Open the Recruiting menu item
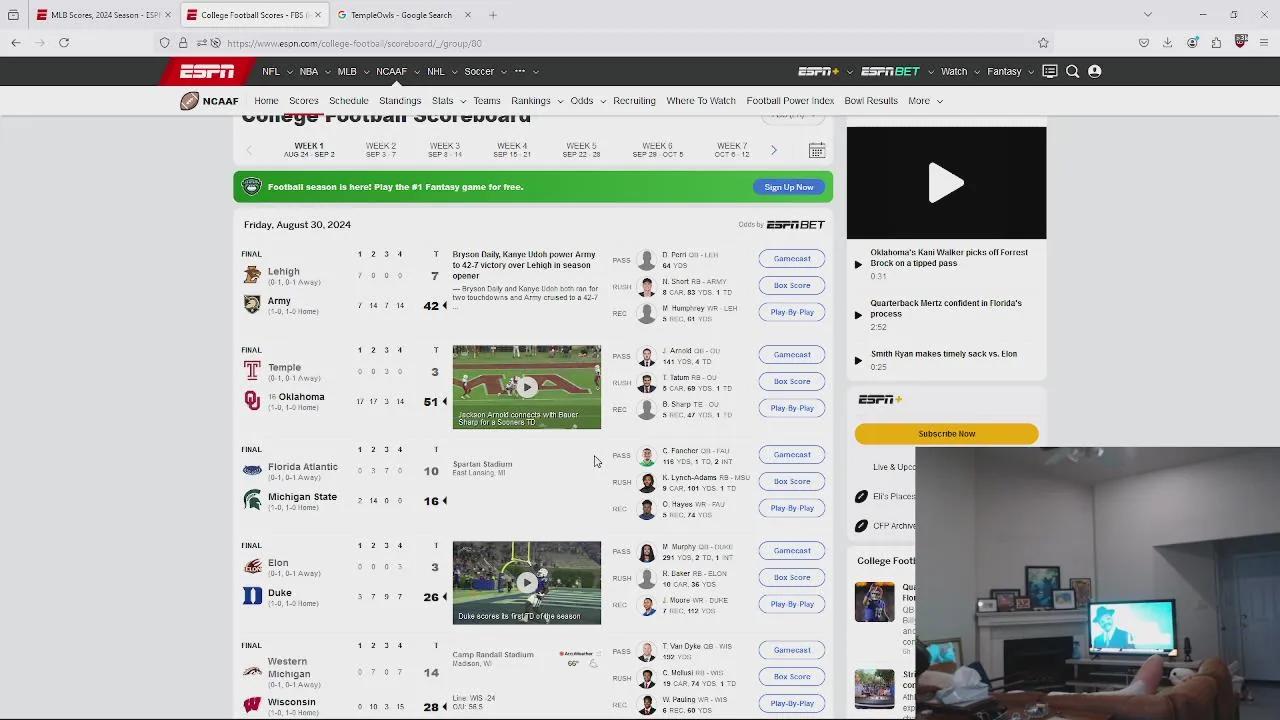The width and height of the screenshot is (1280, 720). click(634, 101)
